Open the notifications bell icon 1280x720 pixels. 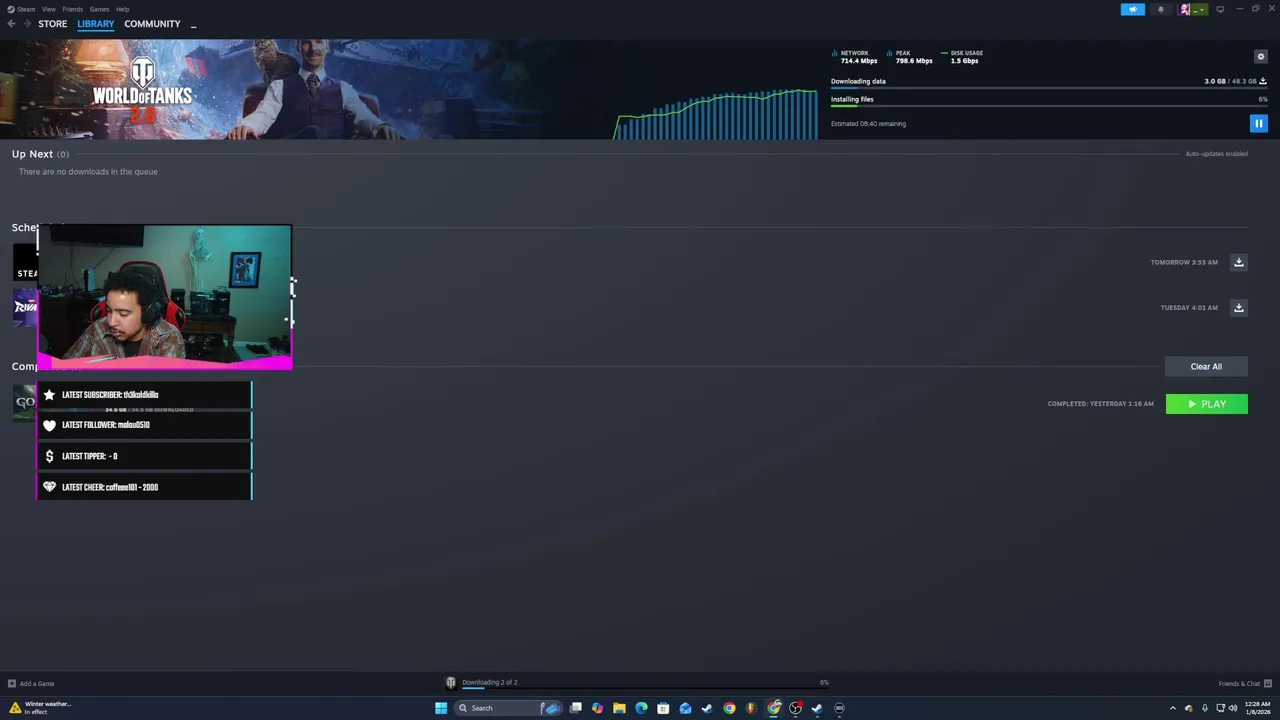pyautogui.click(x=1160, y=9)
